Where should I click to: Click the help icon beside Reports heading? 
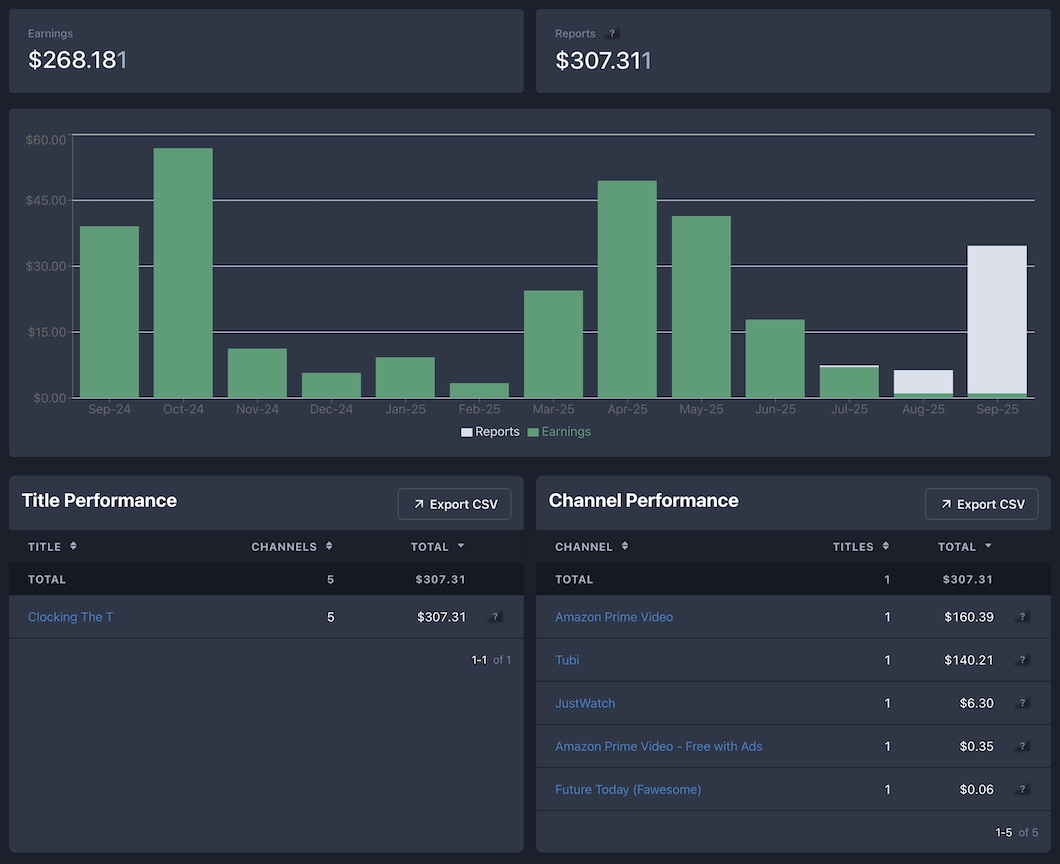point(613,34)
